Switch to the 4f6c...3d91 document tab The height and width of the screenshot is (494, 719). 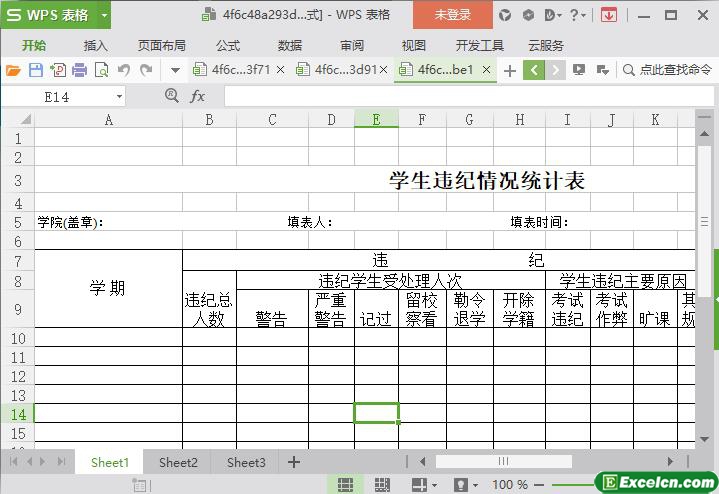point(337,70)
